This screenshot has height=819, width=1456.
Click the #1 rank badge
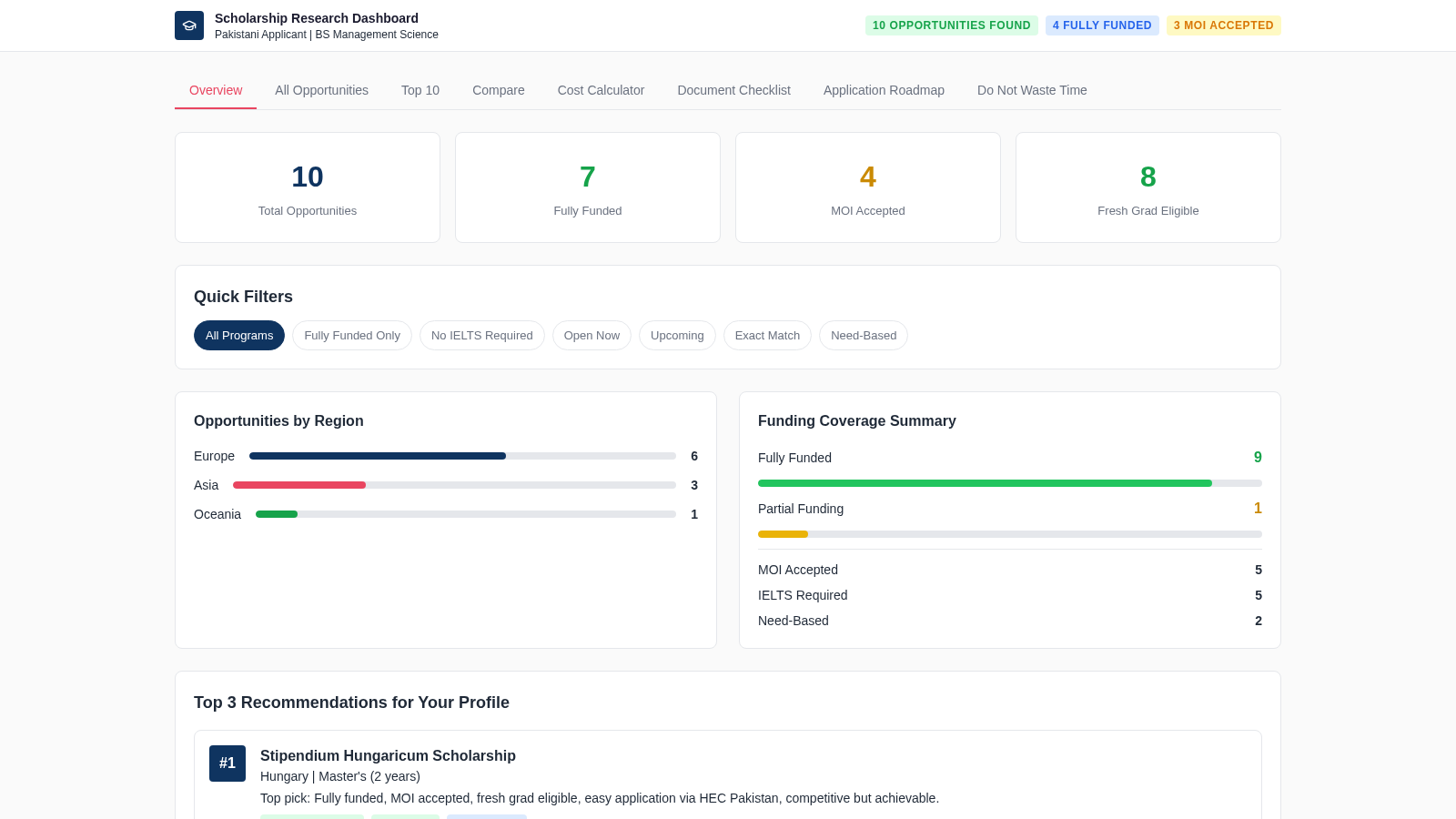(x=227, y=763)
